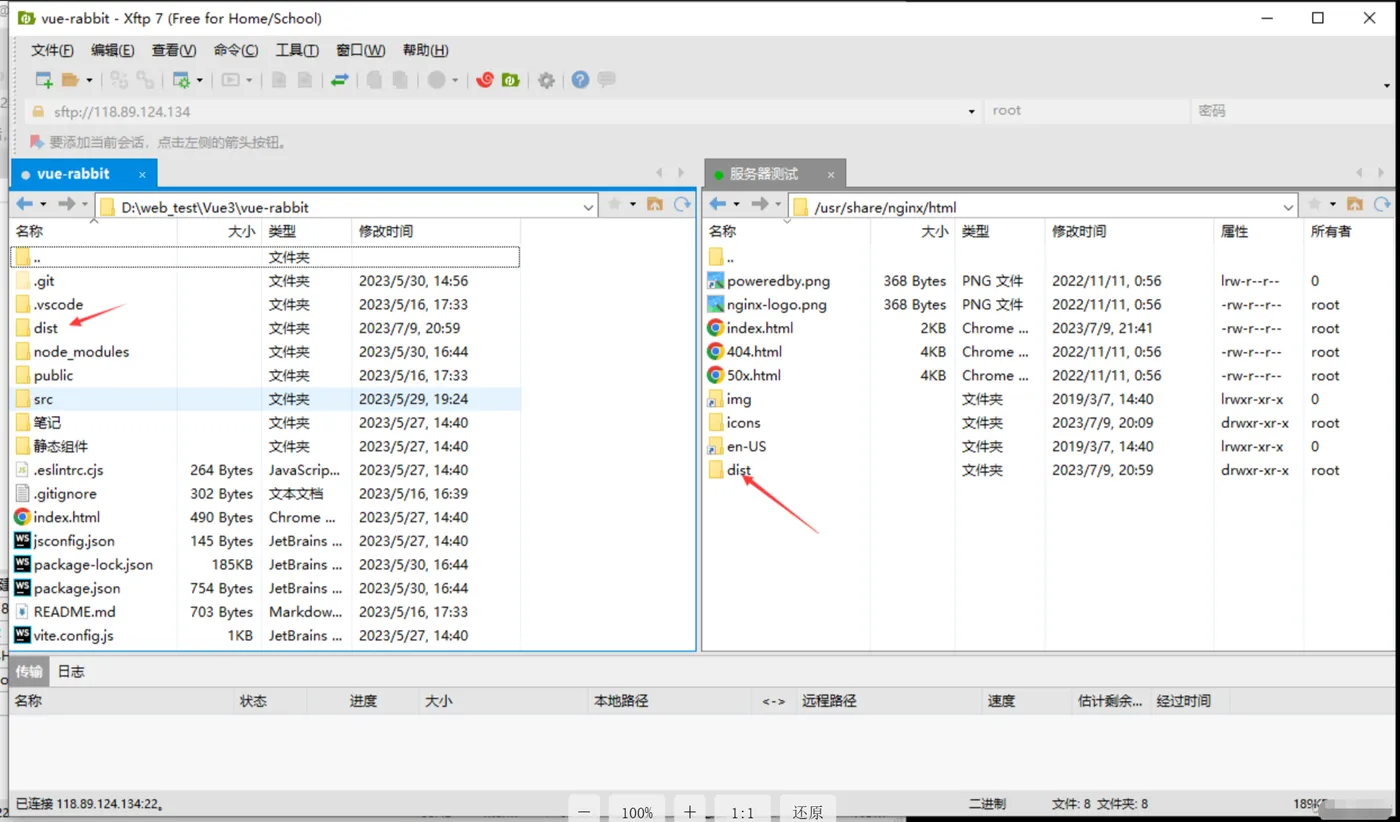Open the 工具(T) menu
The height and width of the screenshot is (822, 1400).
pos(297,50)
